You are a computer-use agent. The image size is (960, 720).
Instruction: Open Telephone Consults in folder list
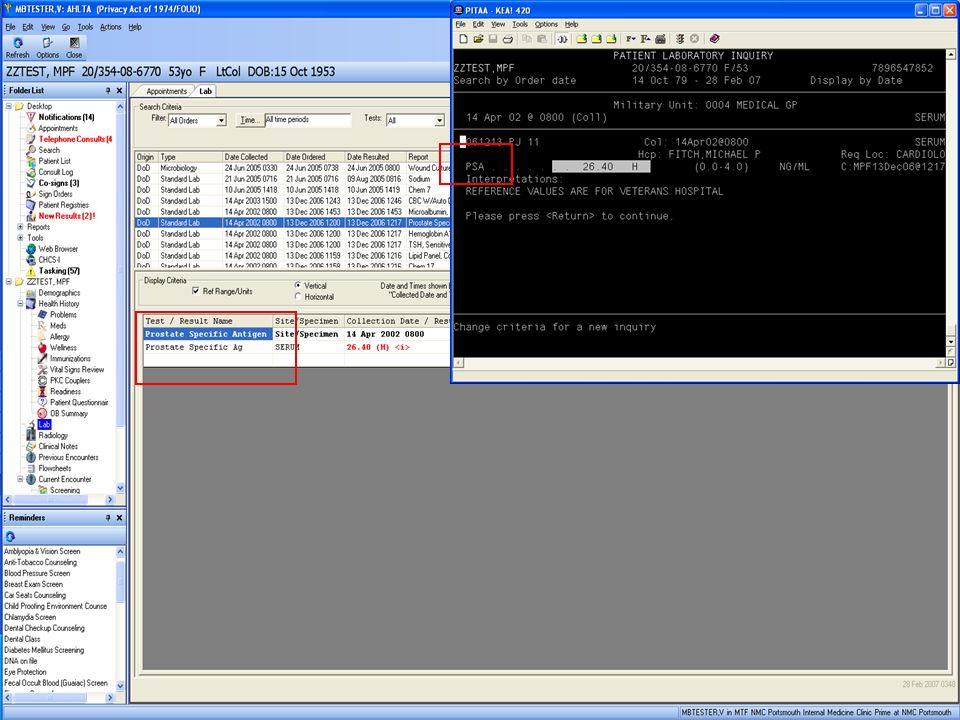point(75,139)
